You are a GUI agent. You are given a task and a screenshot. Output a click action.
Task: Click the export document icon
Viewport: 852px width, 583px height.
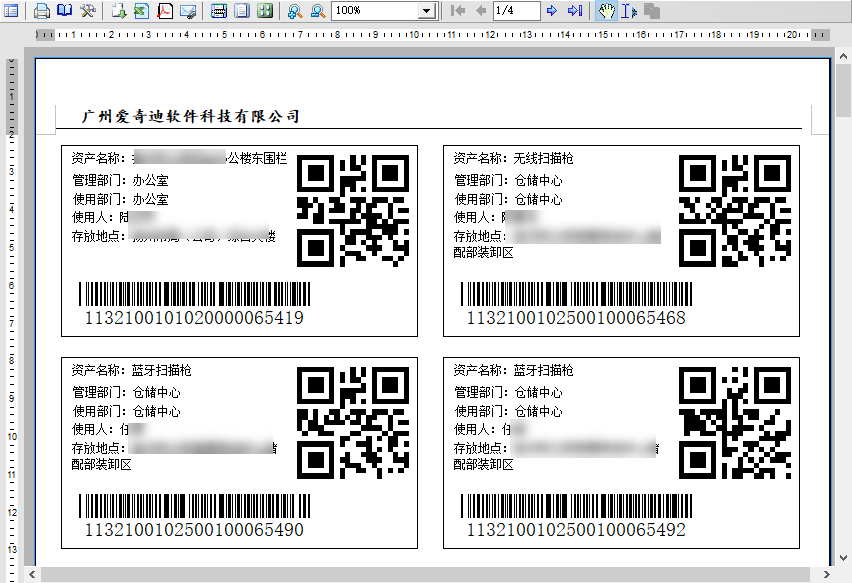(119, 10)
